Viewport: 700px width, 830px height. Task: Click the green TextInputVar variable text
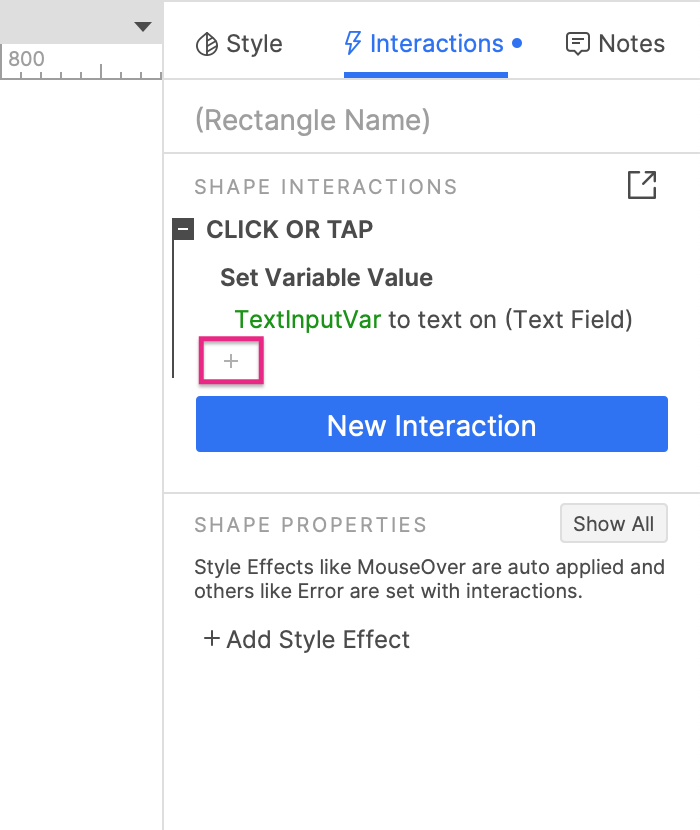click(x=307, y=319)
